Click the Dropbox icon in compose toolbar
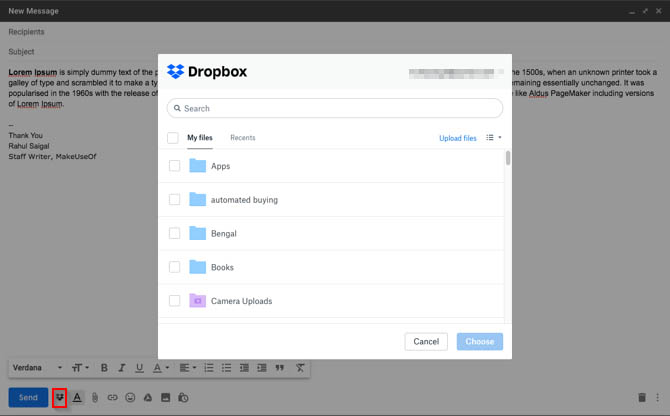 pos(60,397)
